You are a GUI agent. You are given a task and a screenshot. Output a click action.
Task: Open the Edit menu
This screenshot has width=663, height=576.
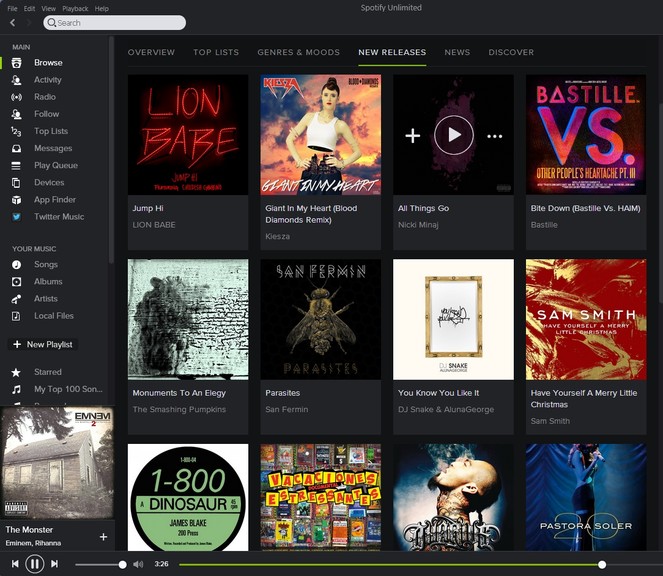[x=29, y=8]
